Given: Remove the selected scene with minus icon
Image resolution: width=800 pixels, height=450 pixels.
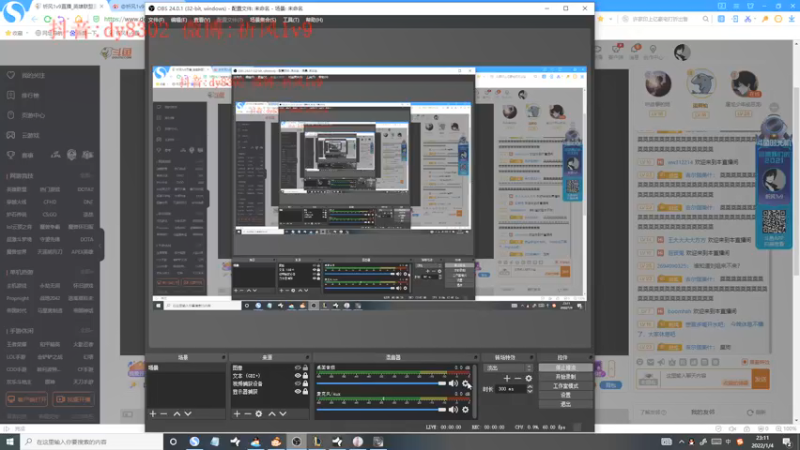Looking at the screenshot, I should 164,414.
